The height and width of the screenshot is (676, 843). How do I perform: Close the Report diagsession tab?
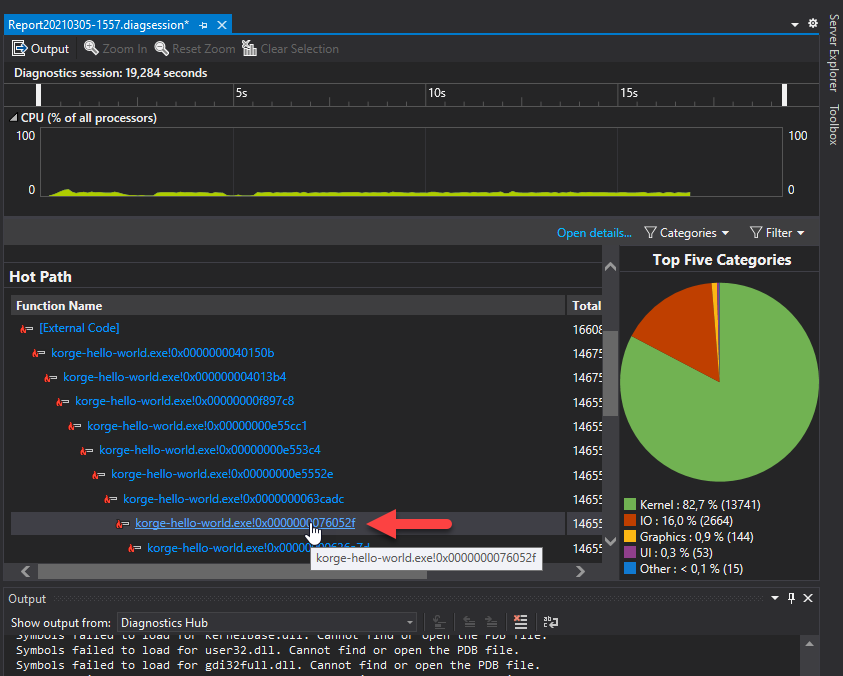coord(222,24)
